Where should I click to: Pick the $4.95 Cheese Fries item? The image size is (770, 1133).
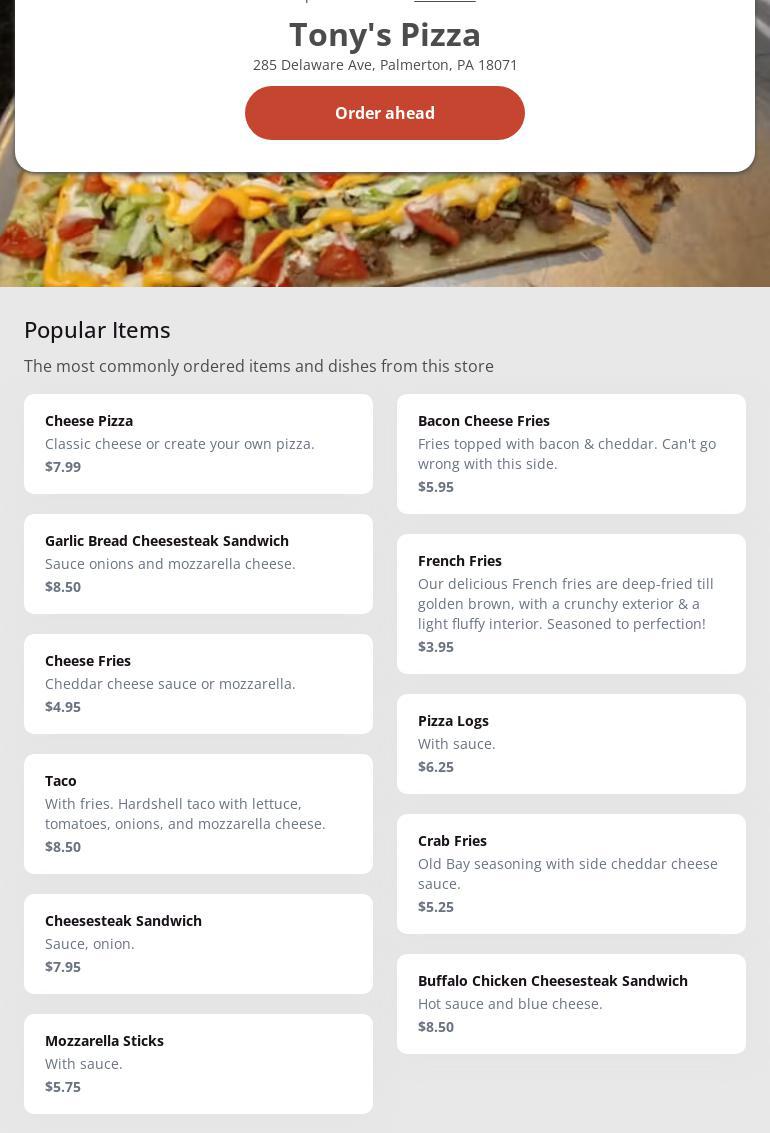(198, 683)
